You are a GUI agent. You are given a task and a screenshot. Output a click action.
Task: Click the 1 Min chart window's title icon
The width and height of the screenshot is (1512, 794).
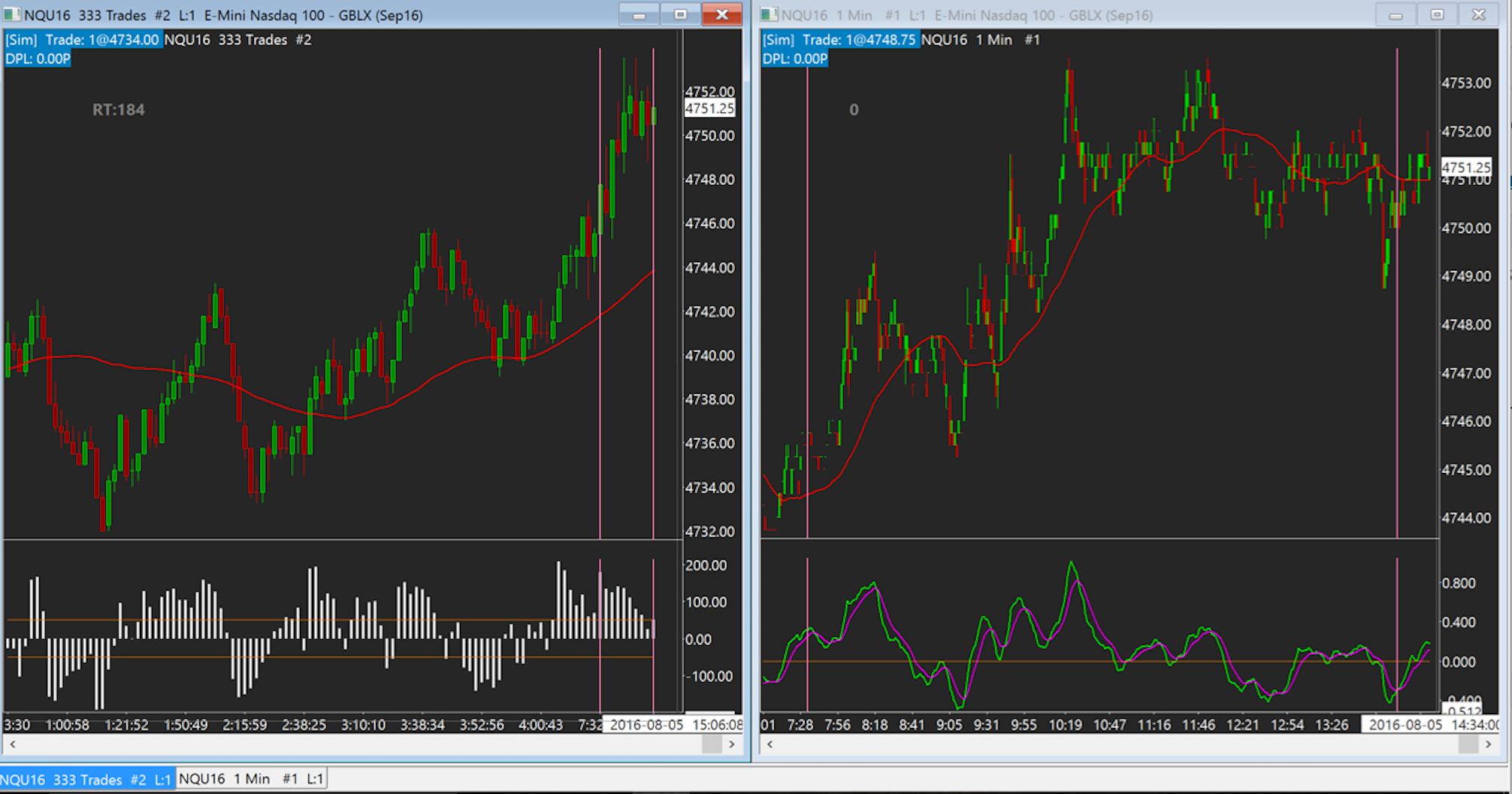(770, 15)
